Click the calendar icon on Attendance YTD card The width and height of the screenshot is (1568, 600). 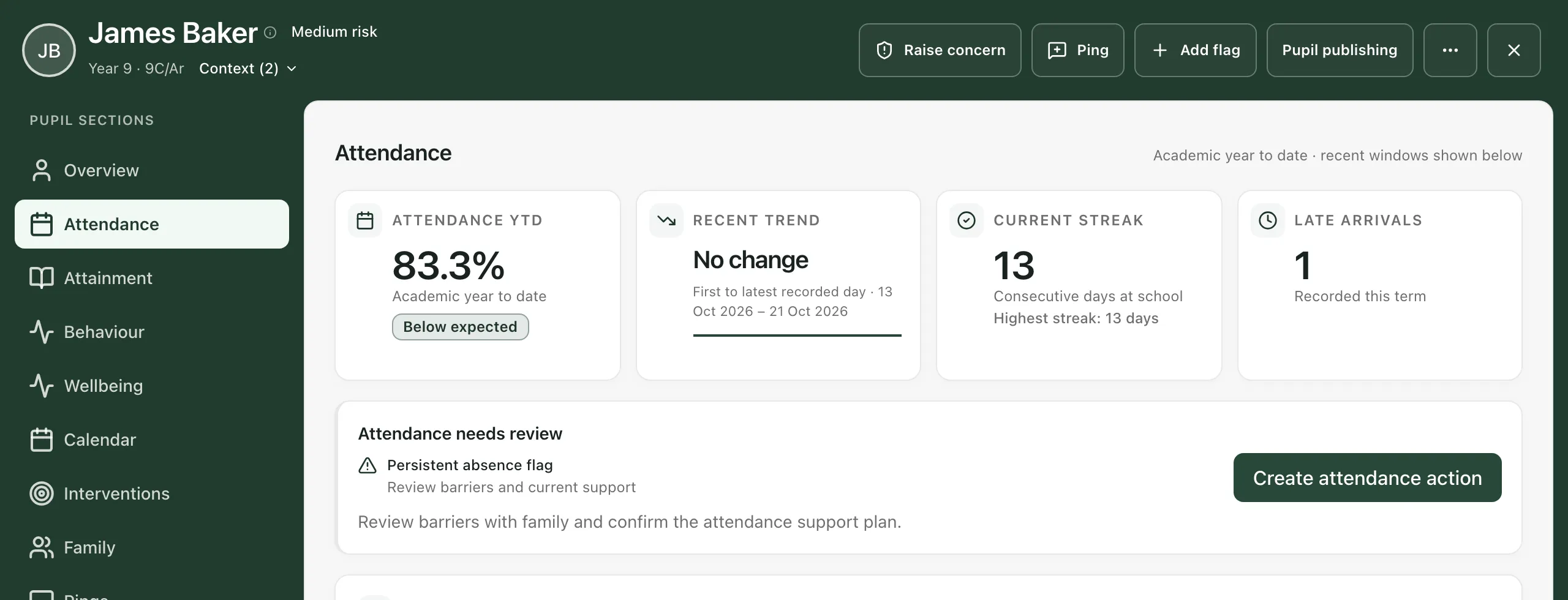point(365,220)
